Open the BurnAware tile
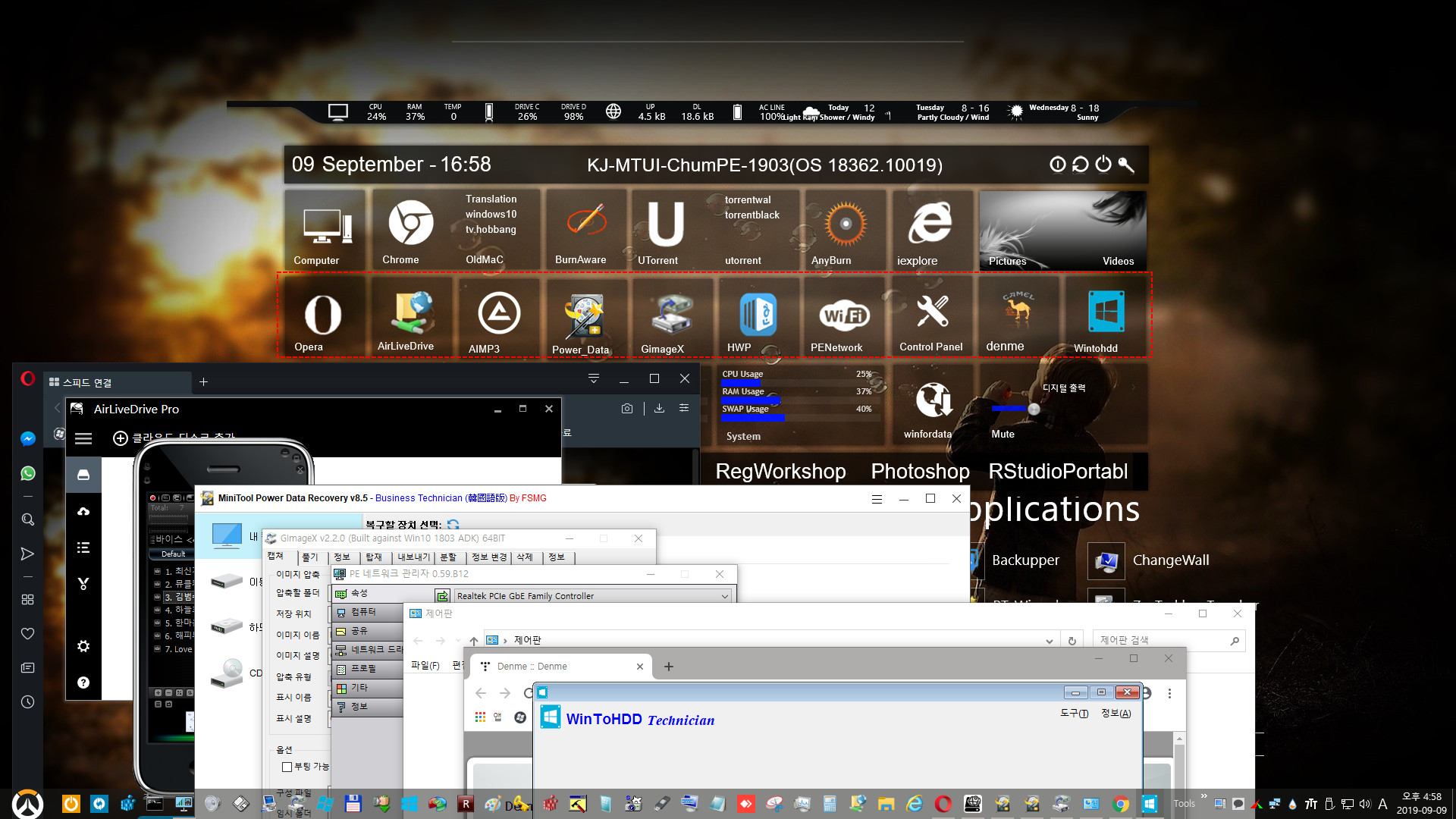This screenshot has width=1456, height=819. click(586, 229)
